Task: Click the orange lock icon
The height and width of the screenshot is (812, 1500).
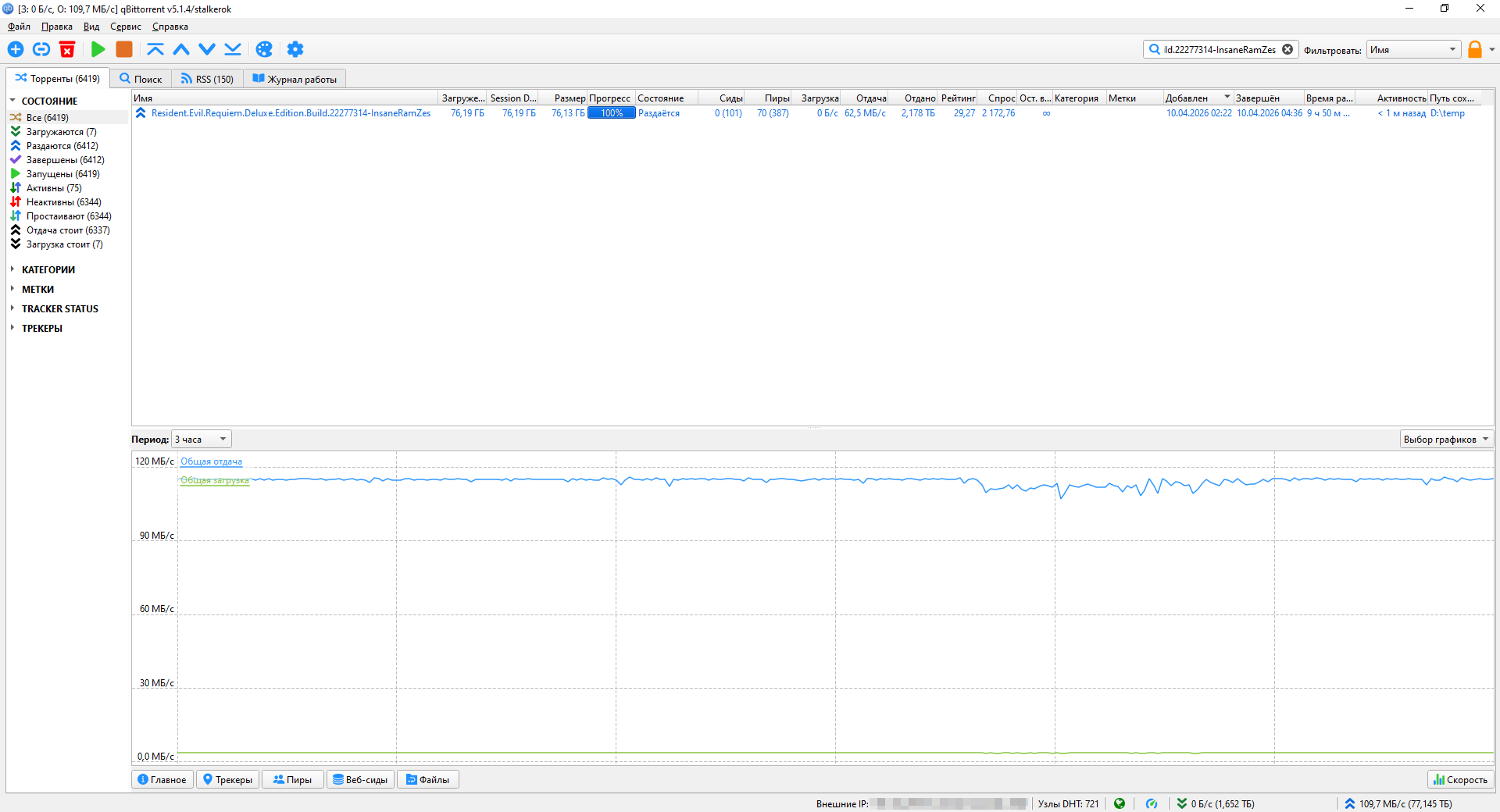Action: pos(1474,49)
